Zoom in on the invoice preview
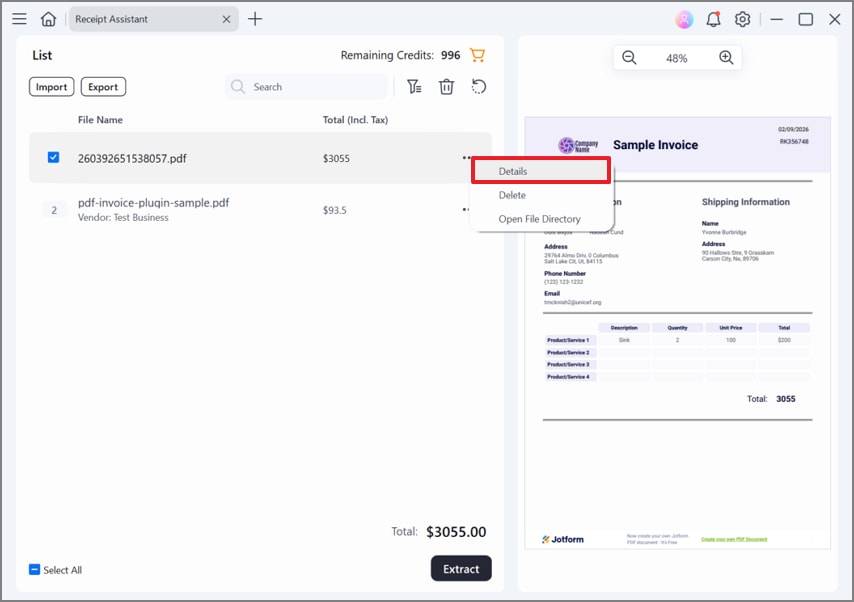 pyautogui.click(x=725, y=57)
